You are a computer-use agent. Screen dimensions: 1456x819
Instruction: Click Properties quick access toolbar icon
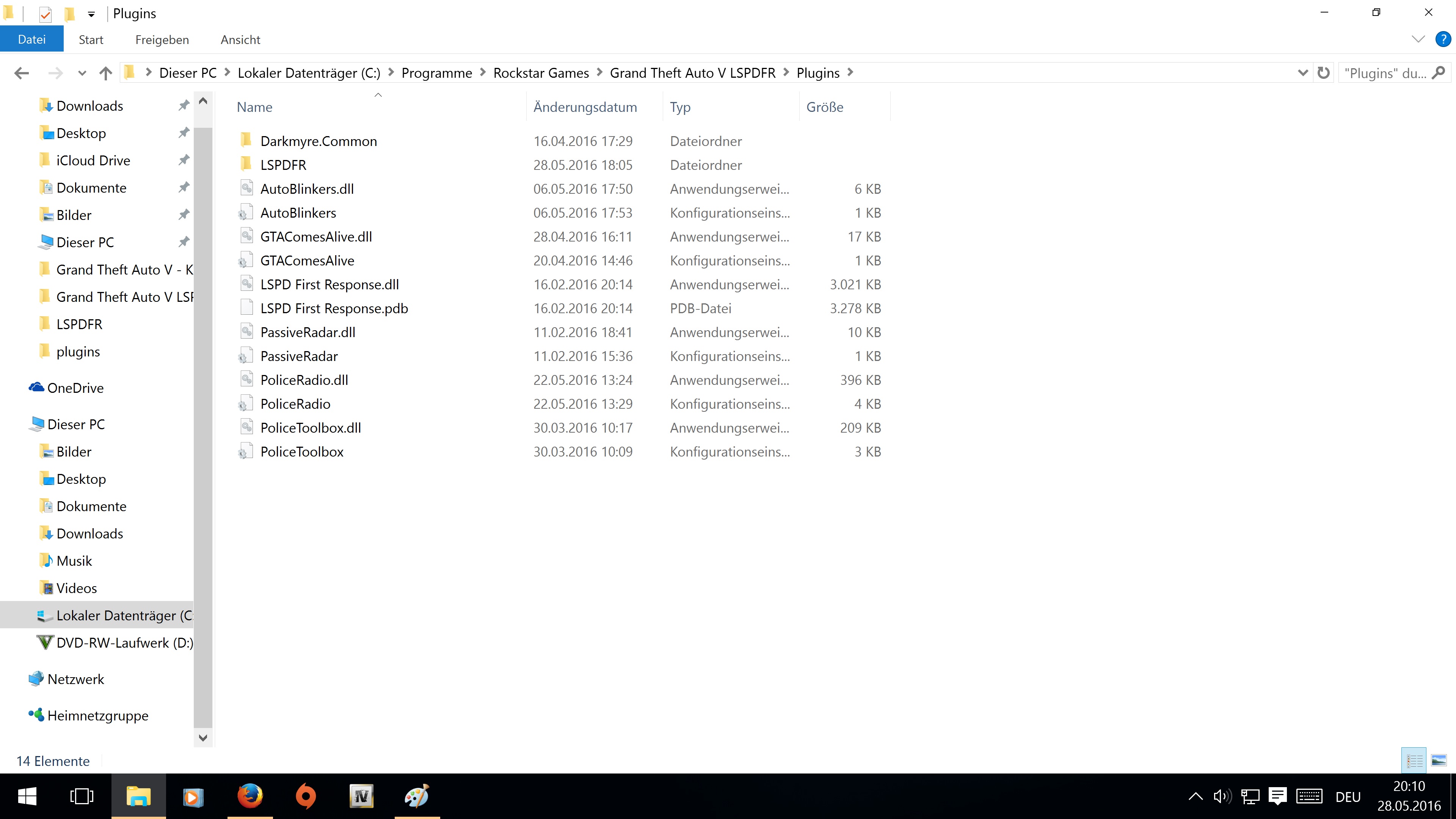[x=45, y=14]
